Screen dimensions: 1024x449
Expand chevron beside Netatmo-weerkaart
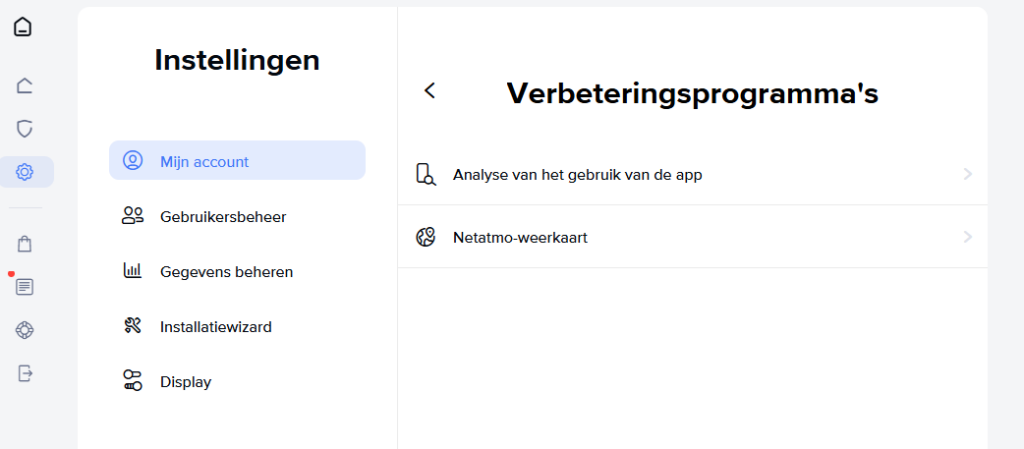pos(967,237)
